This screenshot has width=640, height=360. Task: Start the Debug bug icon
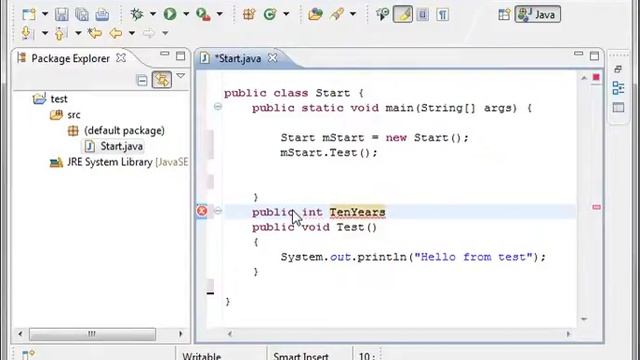pos(137,14)
